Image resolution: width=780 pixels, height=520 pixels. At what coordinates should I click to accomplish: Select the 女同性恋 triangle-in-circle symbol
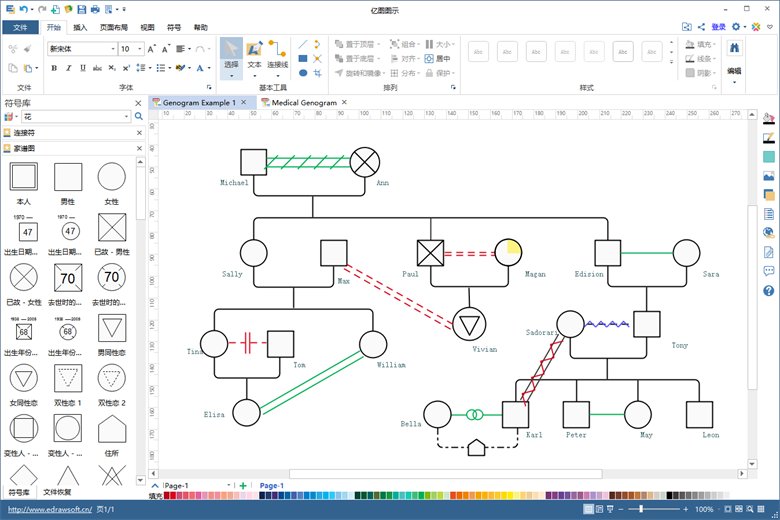pos(23,385)
